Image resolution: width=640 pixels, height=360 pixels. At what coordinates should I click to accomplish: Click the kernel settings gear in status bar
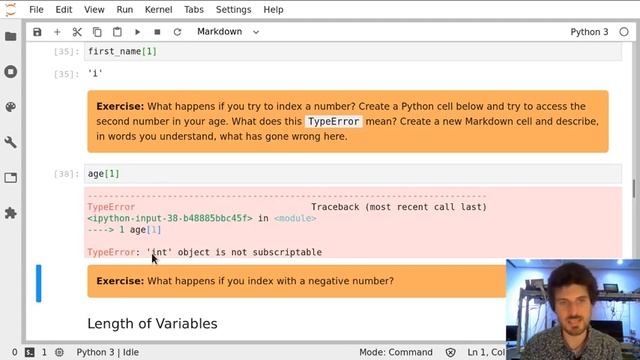coord(59,352)
